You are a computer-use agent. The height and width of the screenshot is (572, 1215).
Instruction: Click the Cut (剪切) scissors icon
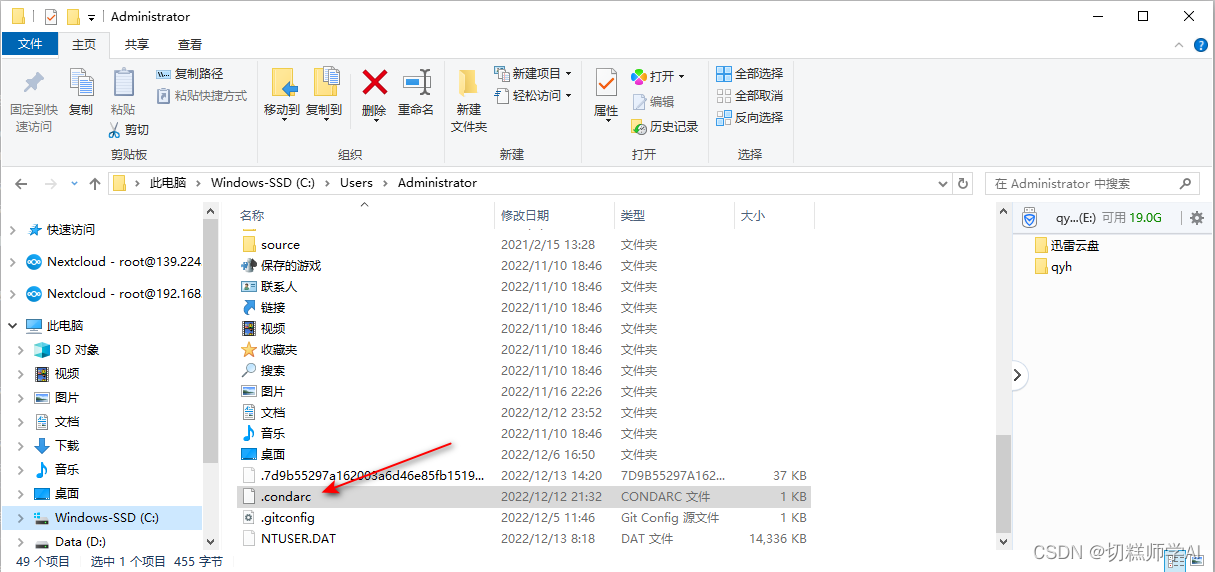pyautogui.click(x=115, y=130)
